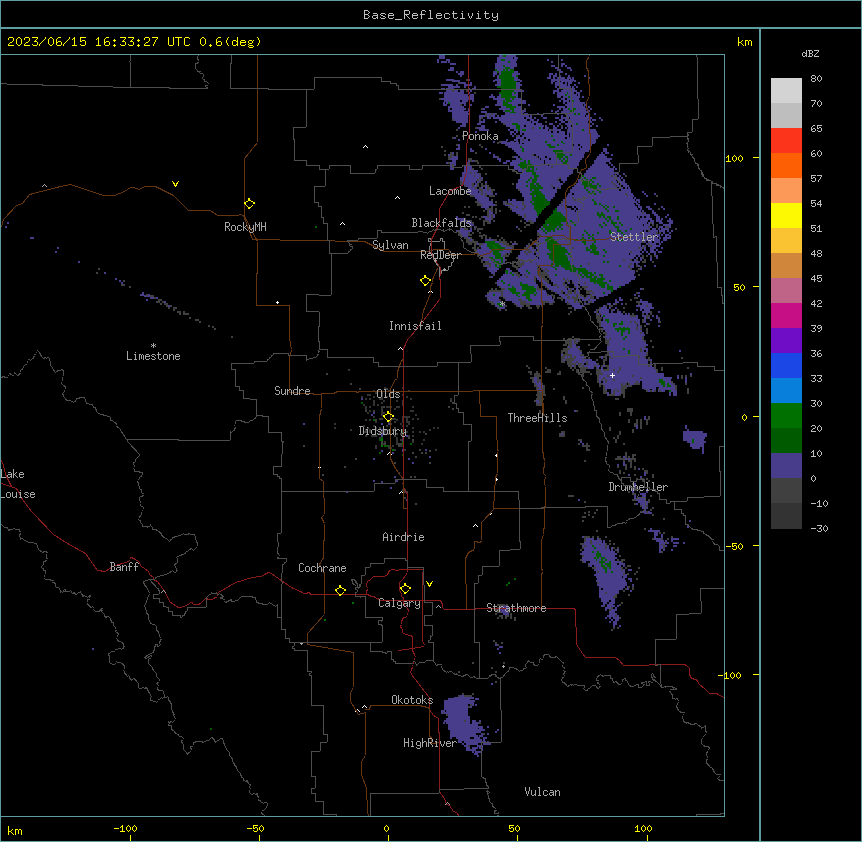Click the Limestone label

153,356
